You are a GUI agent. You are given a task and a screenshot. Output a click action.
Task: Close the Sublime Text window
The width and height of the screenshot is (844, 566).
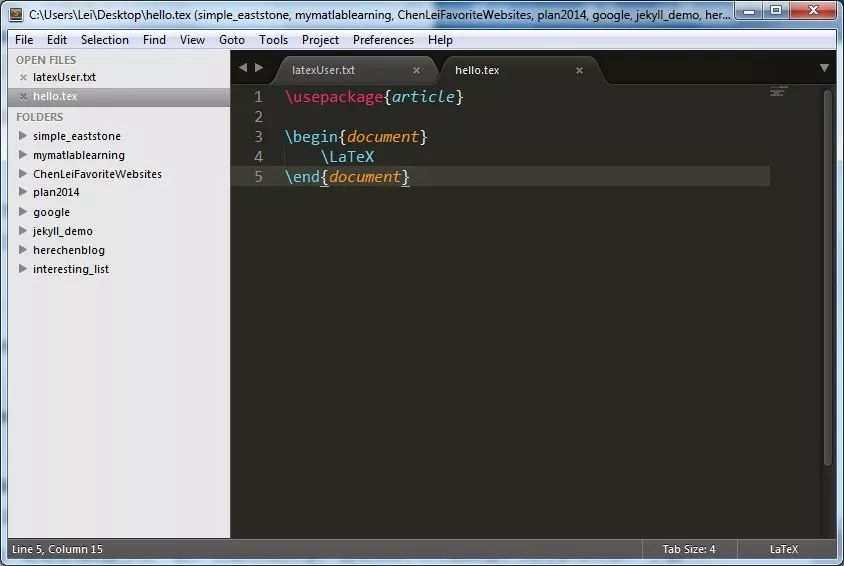813,11
